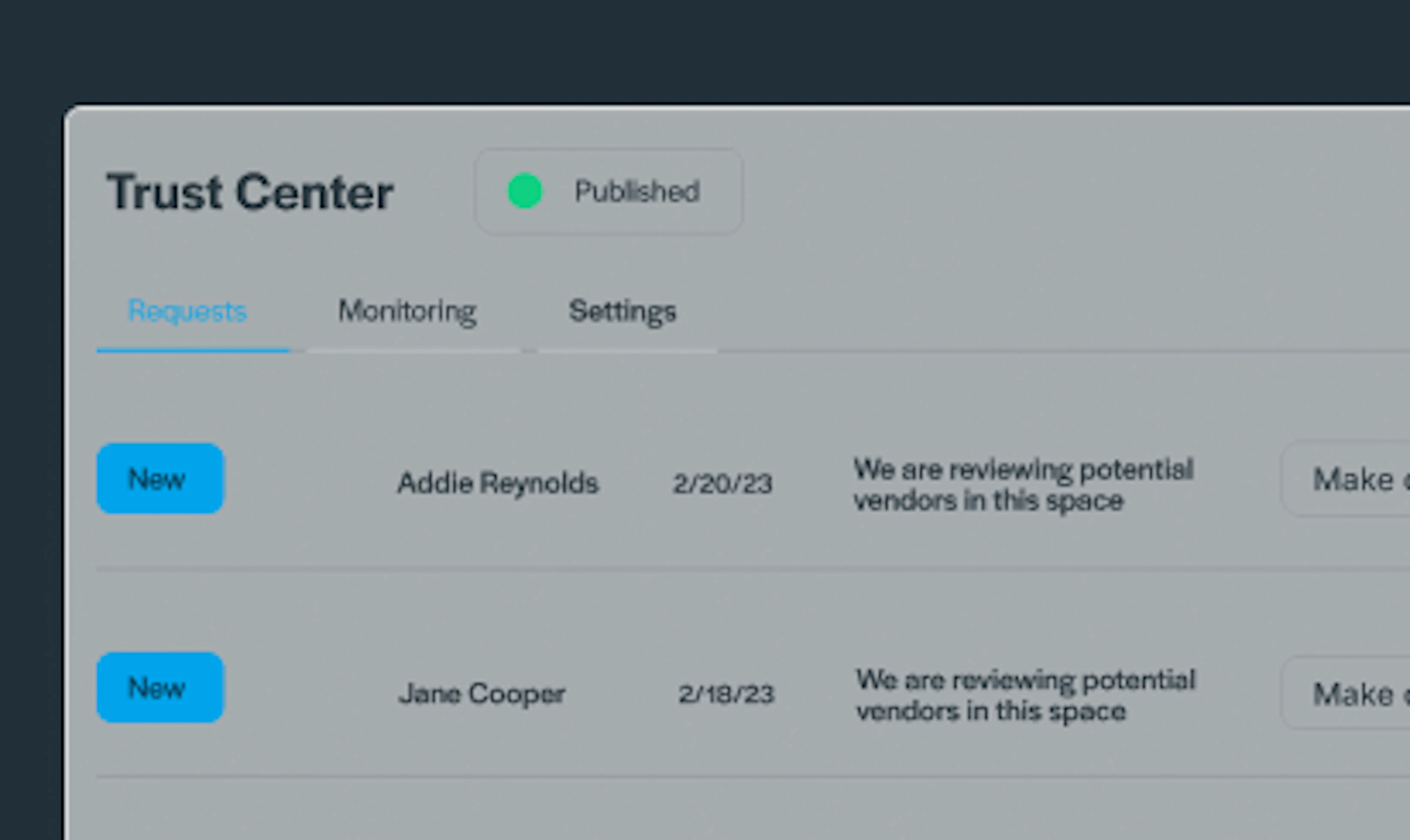This screenshot has height=840, width=1410.
Task: Open the Settings tab
Action: coord(622,311)
